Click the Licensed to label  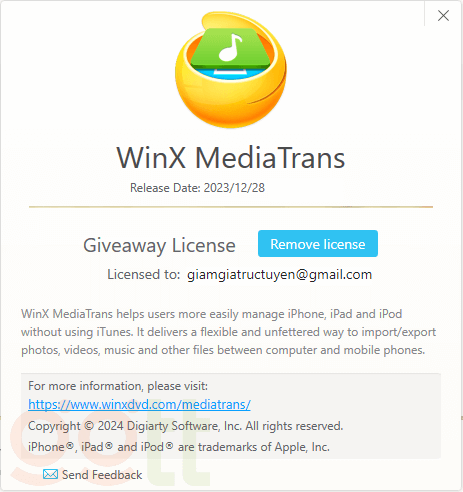coord(144,274)
